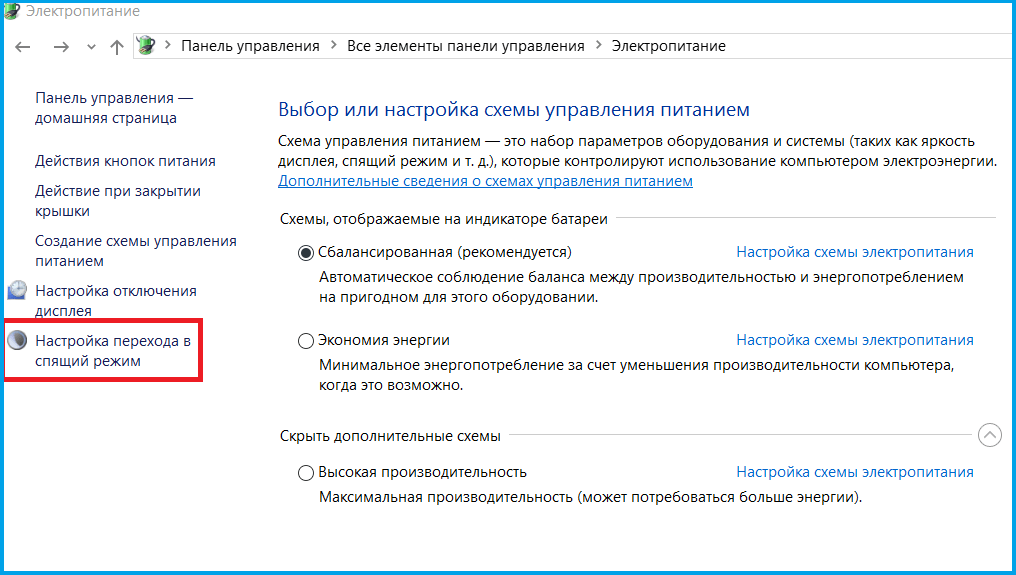Click the Back navigation arrow
1016x575 pixels.
(x=24, y=47)
